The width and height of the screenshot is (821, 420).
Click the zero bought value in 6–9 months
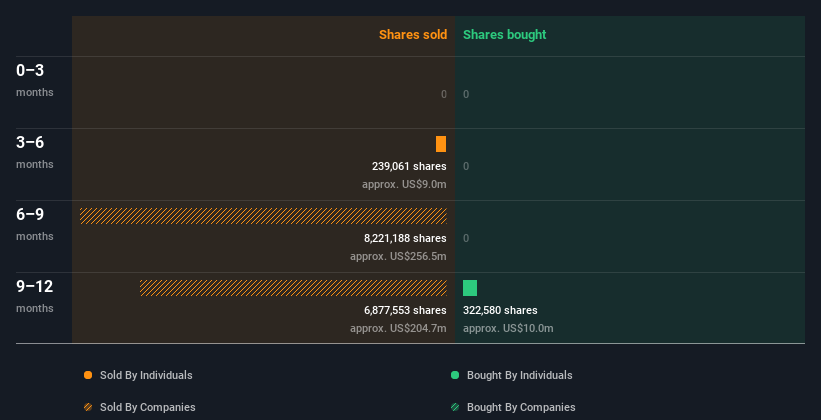[466, 238]
